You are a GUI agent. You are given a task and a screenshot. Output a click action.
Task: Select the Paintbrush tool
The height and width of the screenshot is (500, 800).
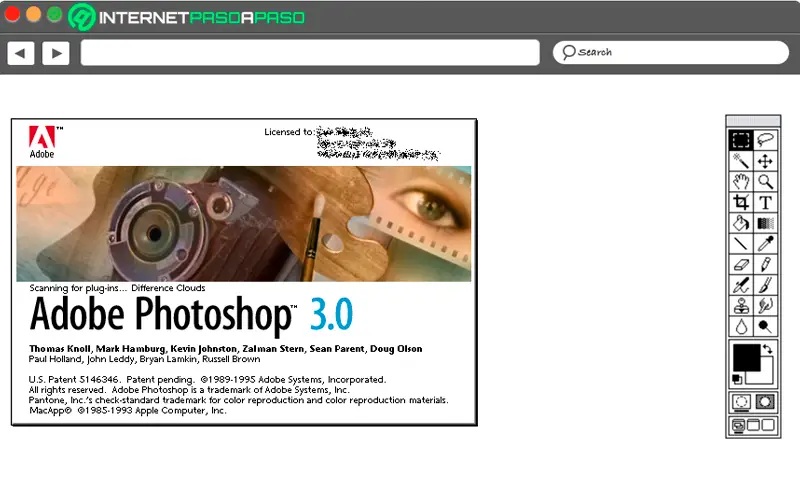coord(765,285)
